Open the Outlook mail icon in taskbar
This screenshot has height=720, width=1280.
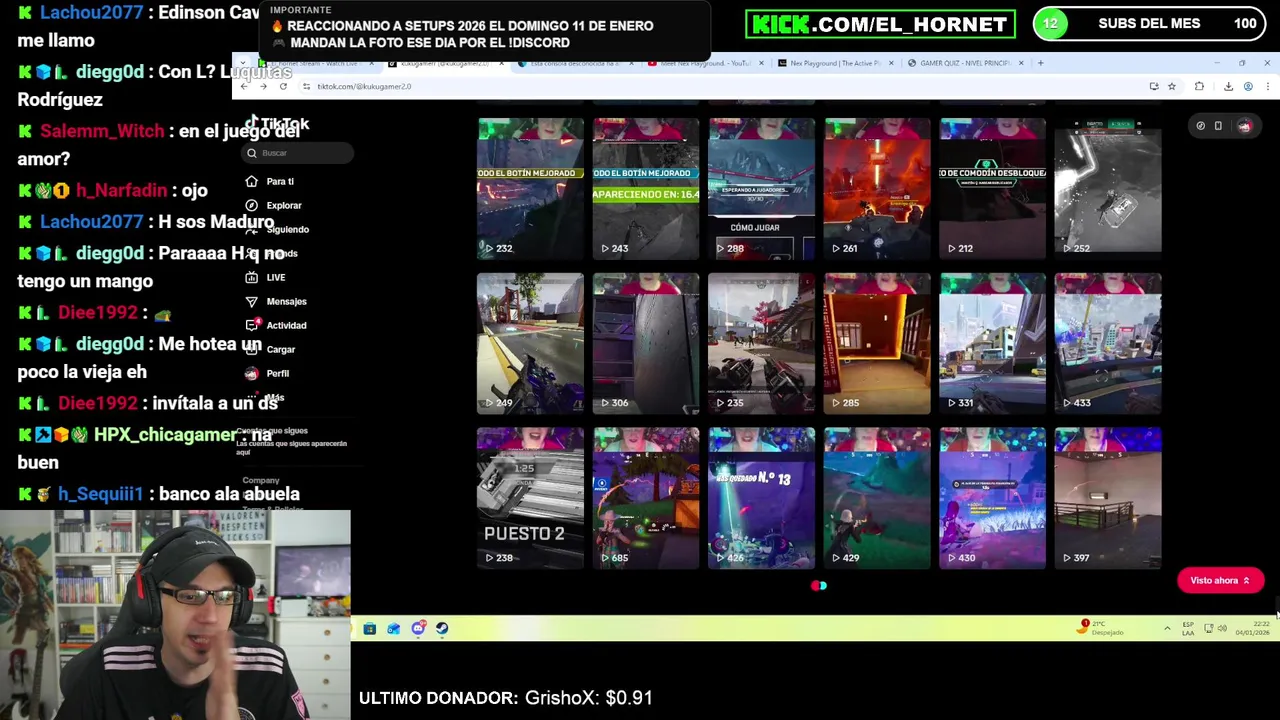pos(394,629)
